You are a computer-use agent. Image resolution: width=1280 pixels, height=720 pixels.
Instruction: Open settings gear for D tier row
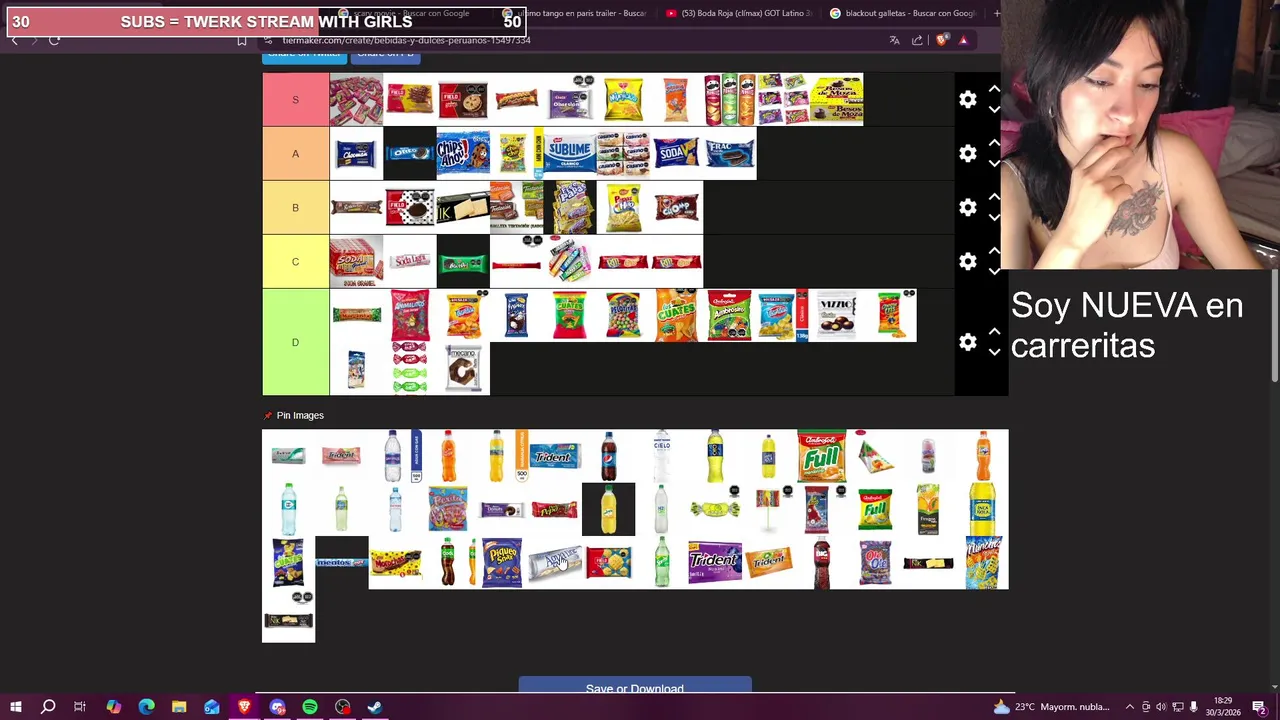click(x=967, y=342)
